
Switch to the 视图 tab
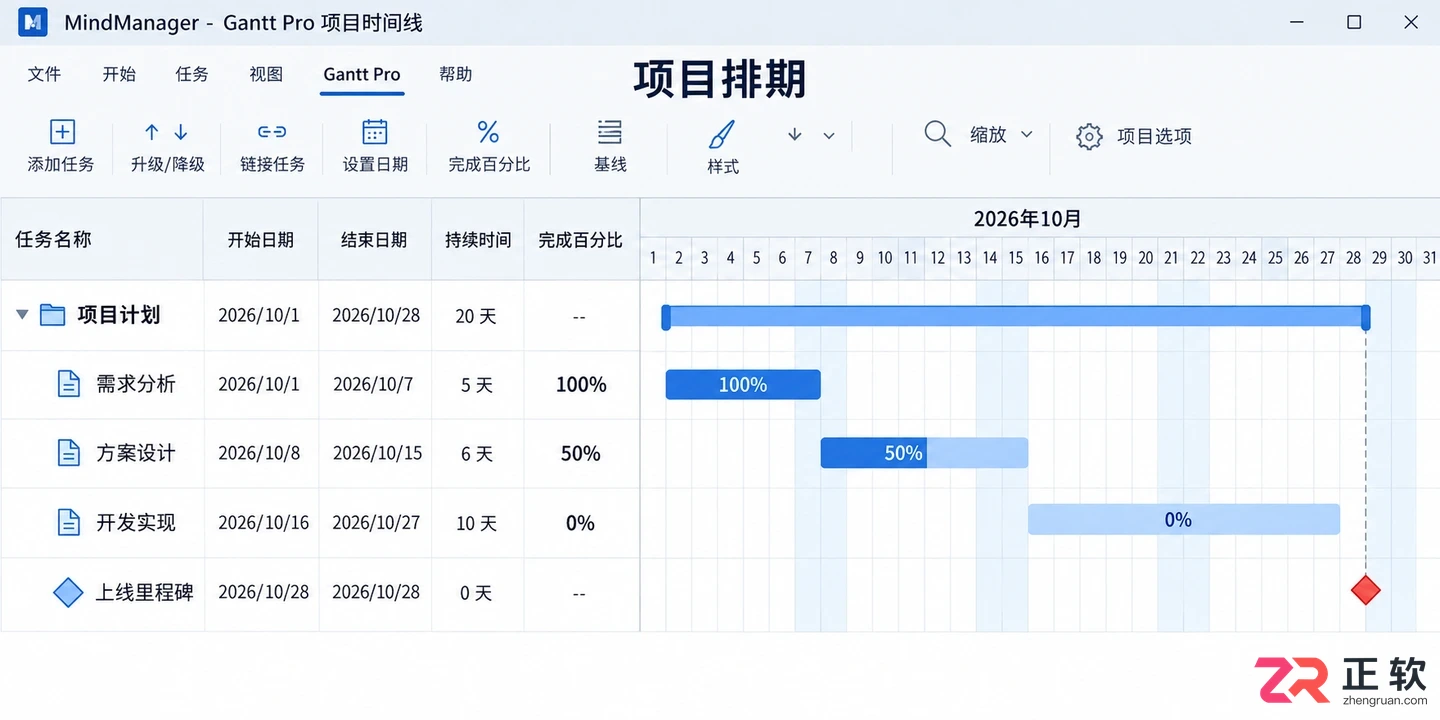pos(266,74)
